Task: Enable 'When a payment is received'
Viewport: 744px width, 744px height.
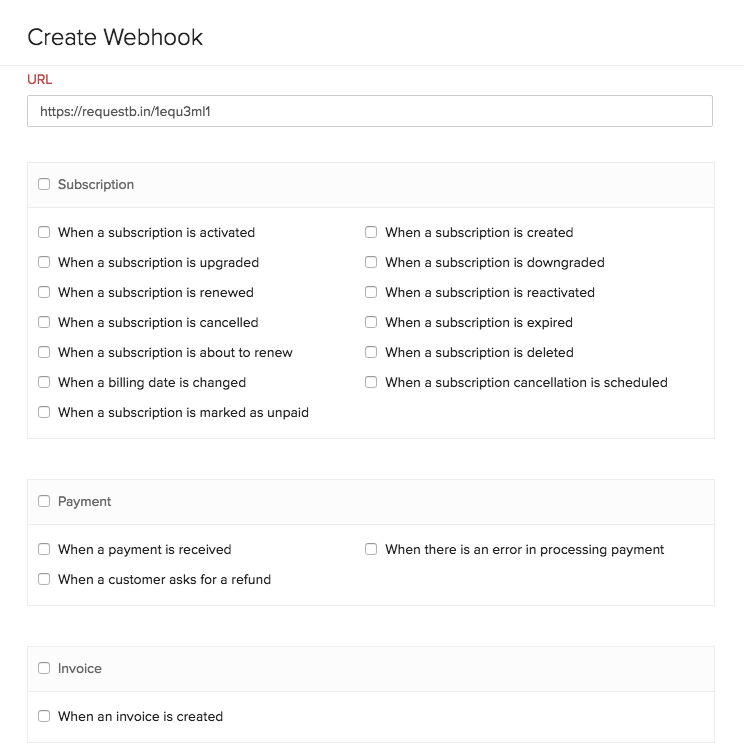Action: 44,549
